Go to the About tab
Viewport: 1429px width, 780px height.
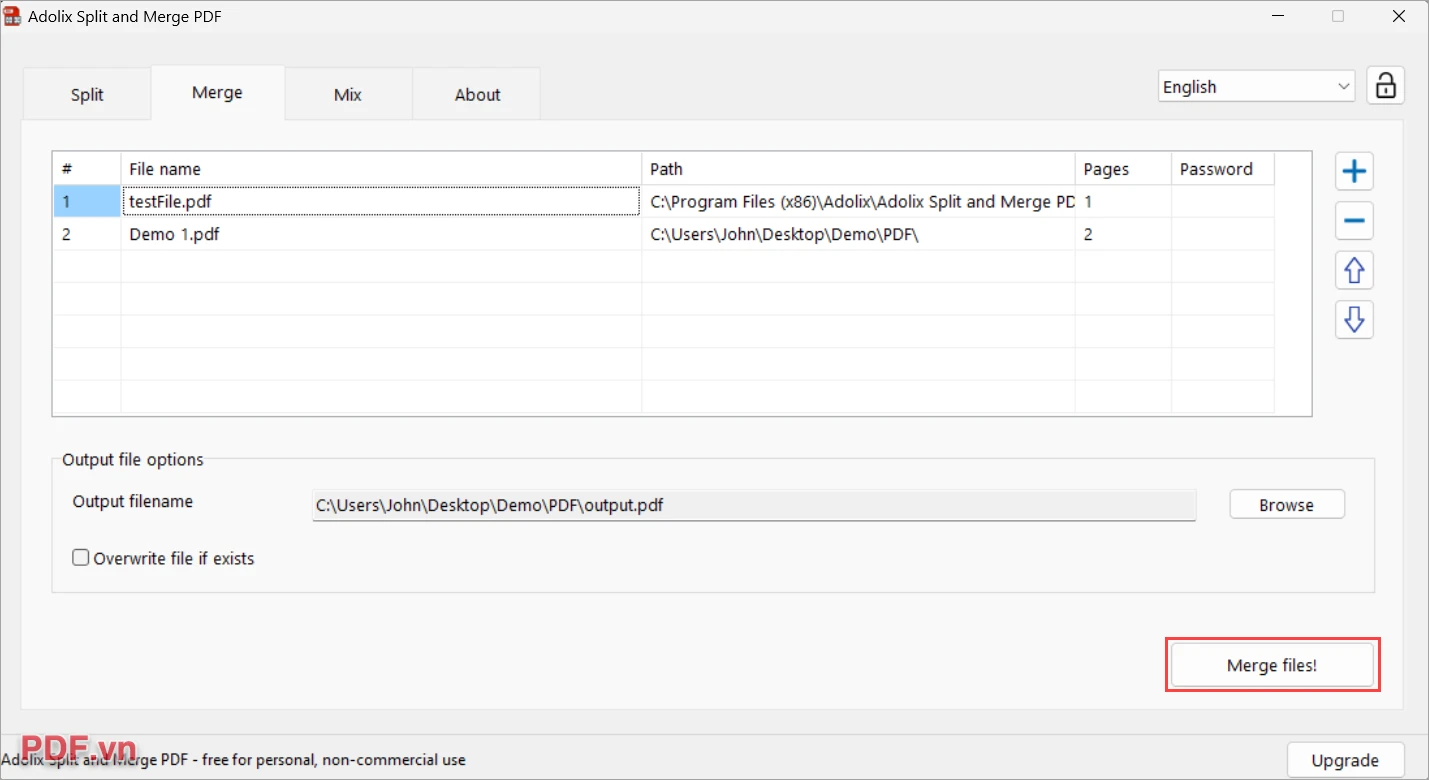coord(477,95)
